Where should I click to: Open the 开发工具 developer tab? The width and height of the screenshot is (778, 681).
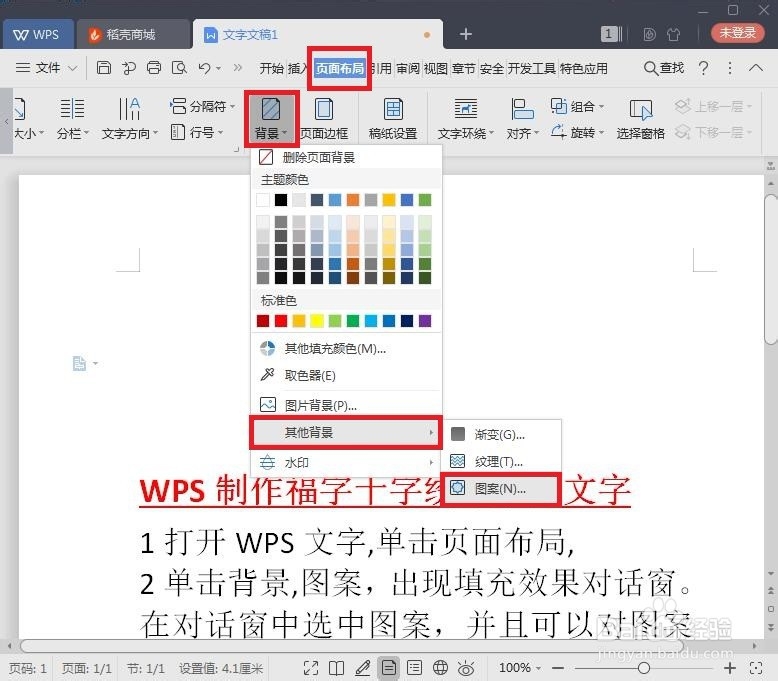click(x=531, y=68)
